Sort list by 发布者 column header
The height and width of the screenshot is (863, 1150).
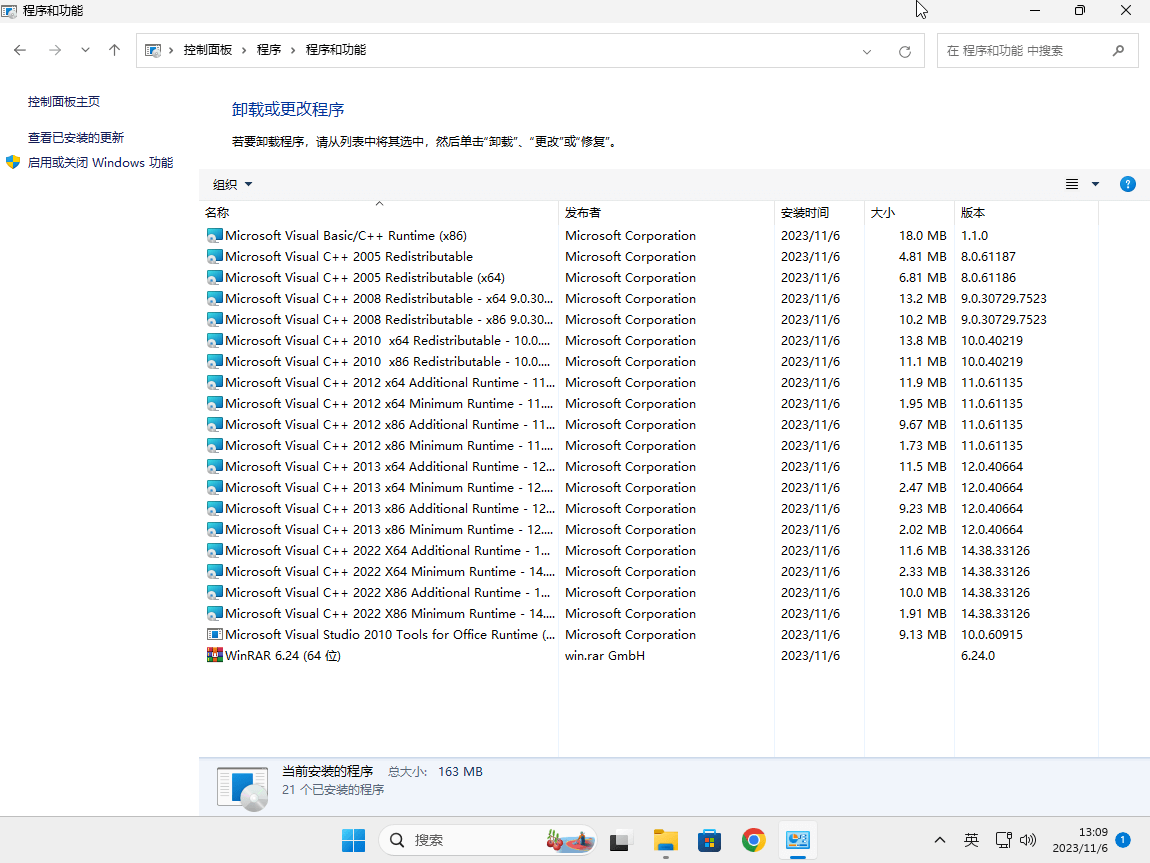click(x=666, y=212)
